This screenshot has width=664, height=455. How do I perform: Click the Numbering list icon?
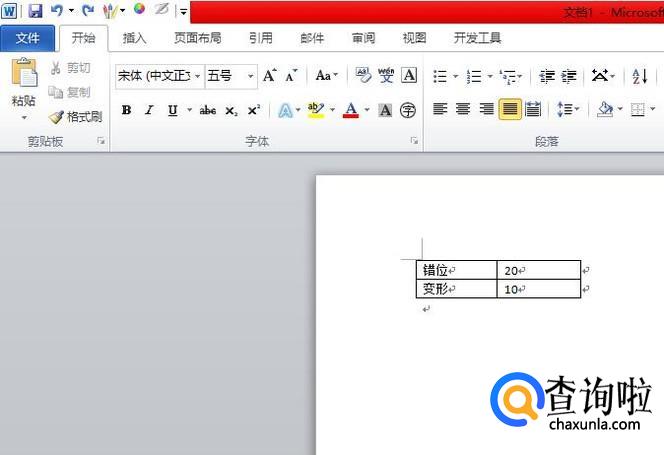(x=474, y=76)
